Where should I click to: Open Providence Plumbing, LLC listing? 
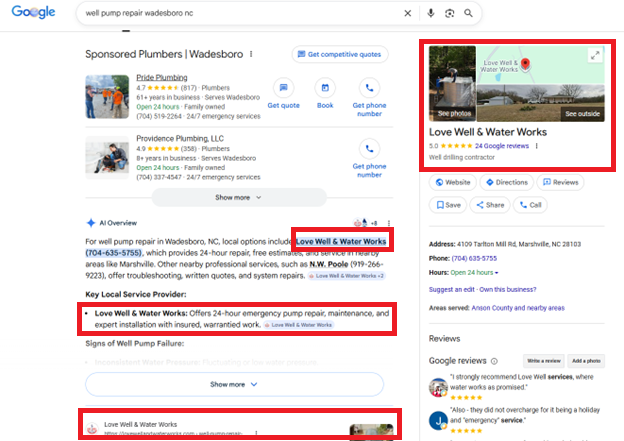(x=180, y=139)
